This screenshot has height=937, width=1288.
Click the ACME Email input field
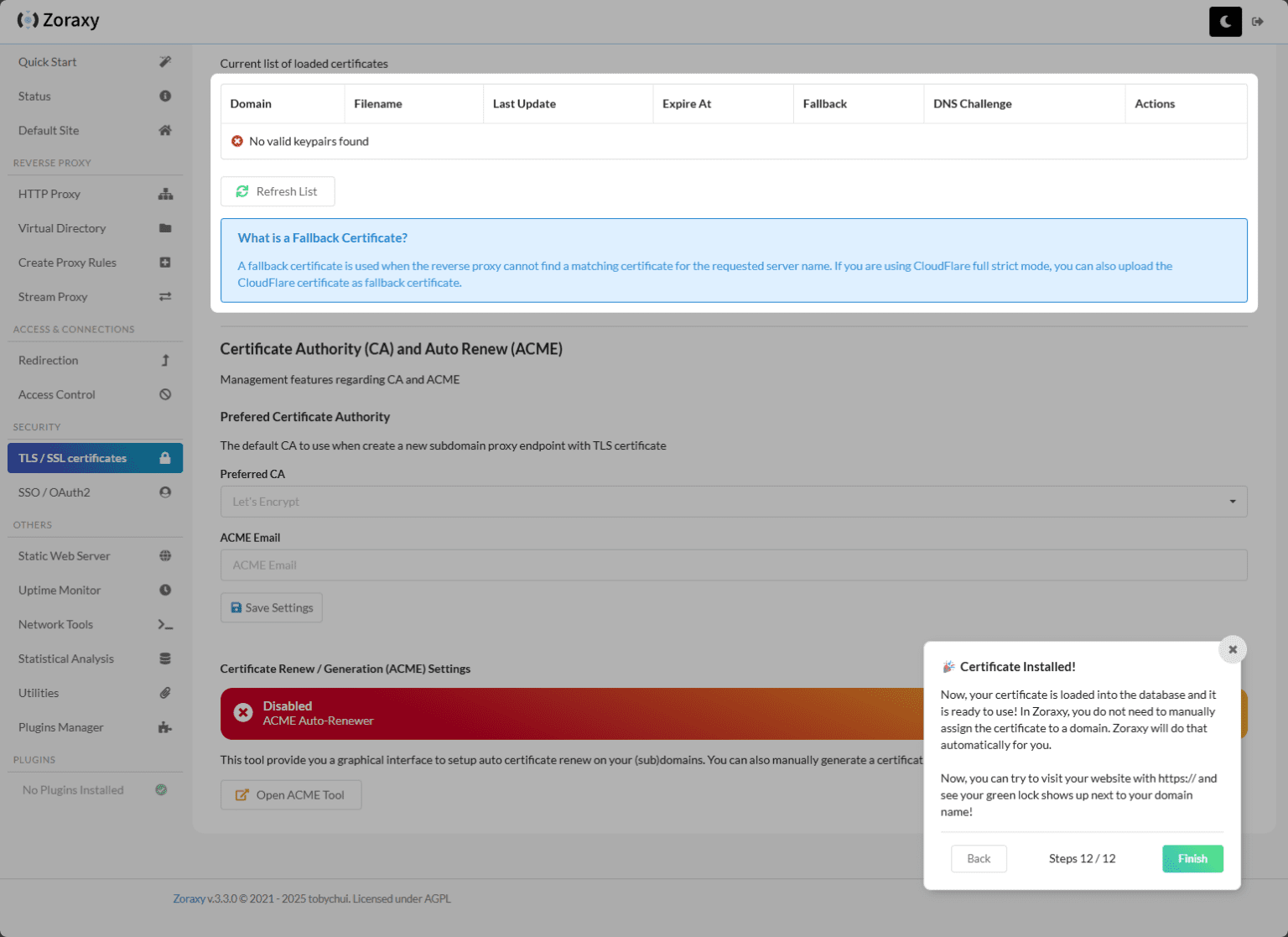pyautogui.click(x=734, y=565)
